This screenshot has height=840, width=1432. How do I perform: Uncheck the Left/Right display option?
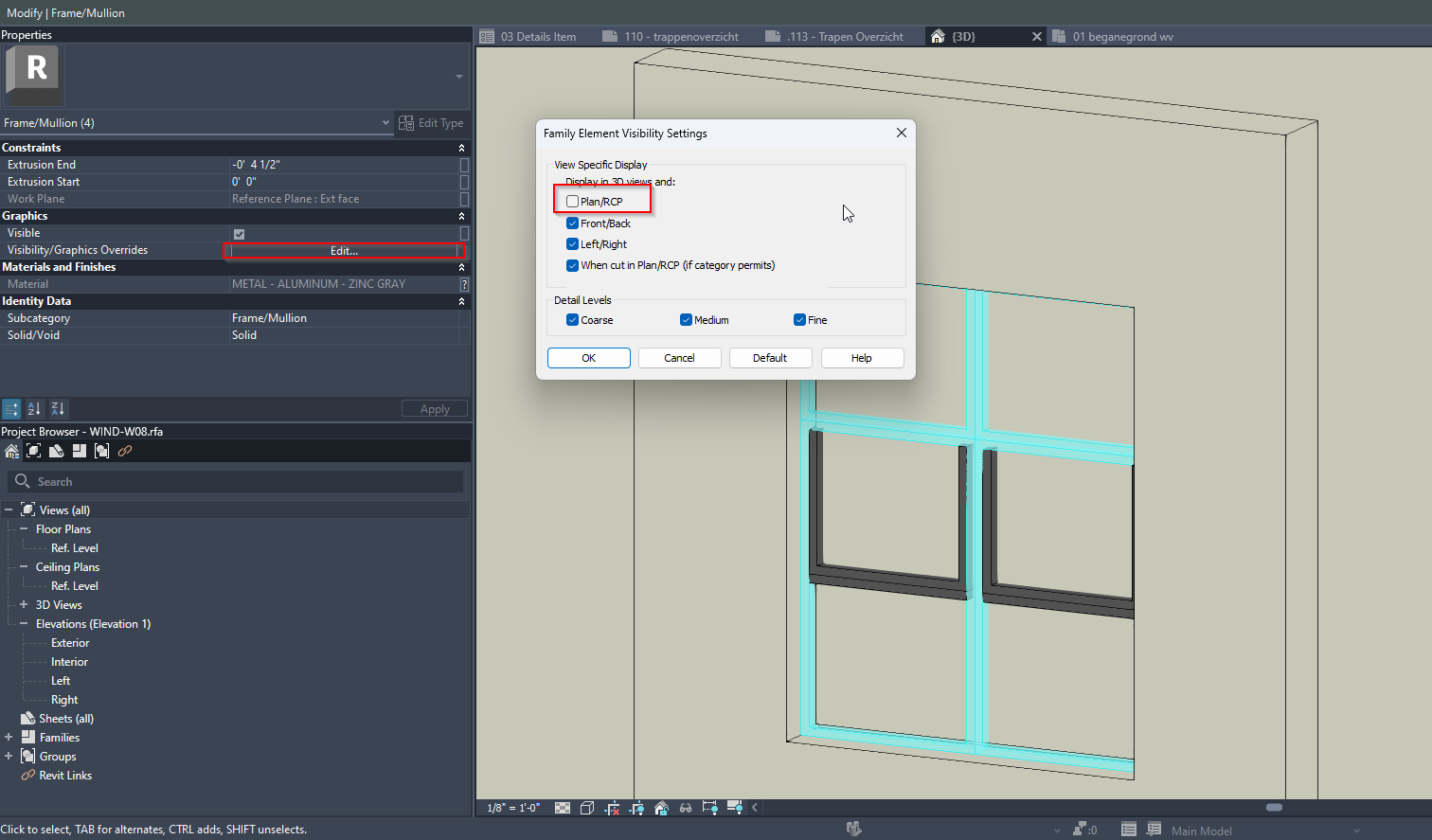coord(572,244)
